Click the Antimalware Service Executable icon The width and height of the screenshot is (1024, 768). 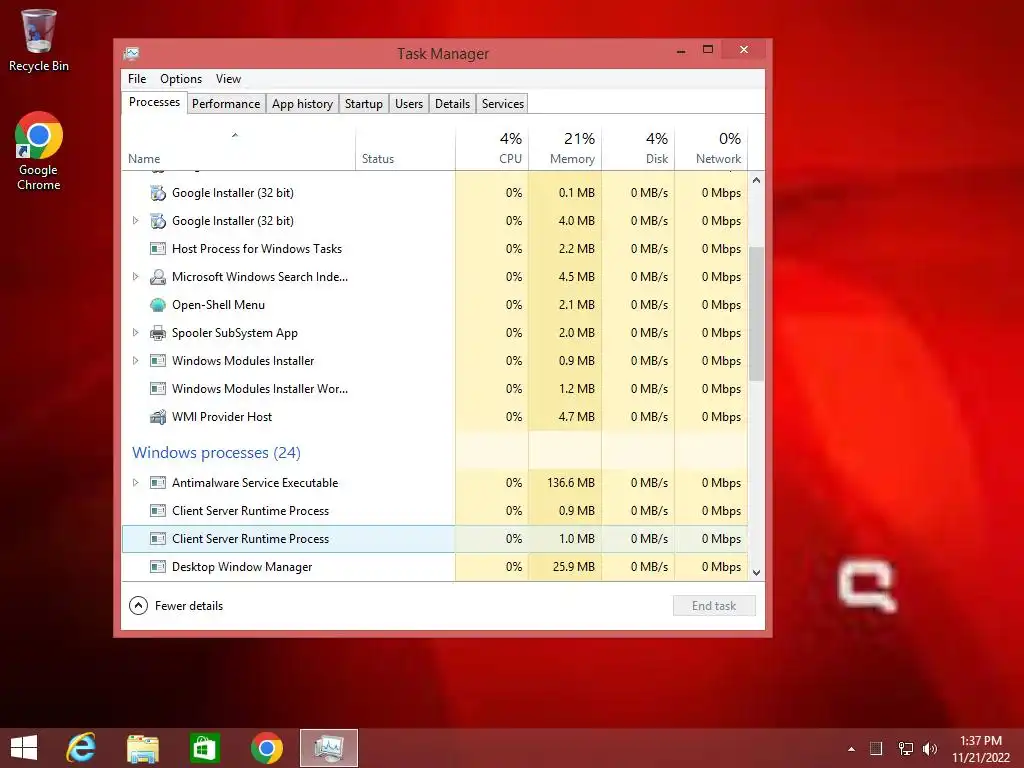pos(157,483)
